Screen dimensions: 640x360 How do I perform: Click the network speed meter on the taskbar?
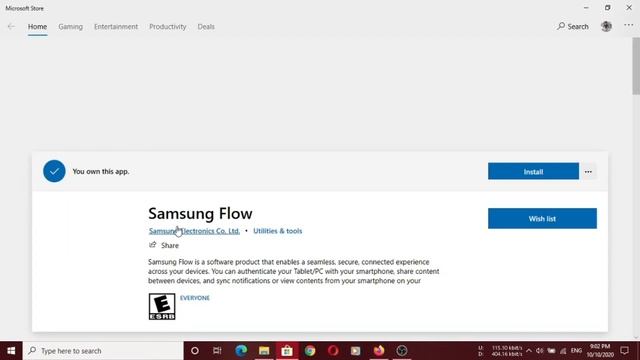click(x=500, y=351)
